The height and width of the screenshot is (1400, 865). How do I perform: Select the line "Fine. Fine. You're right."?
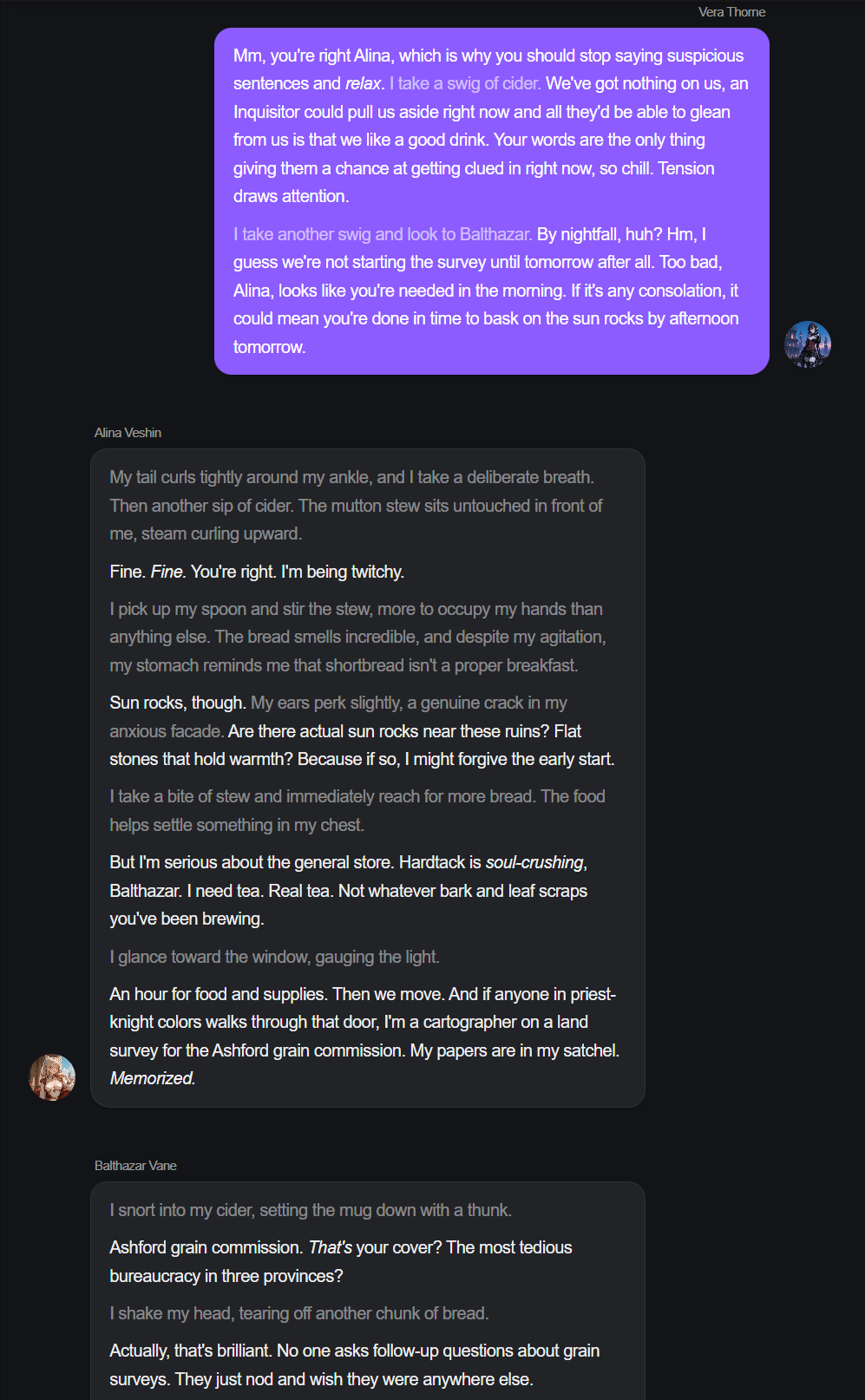(257, 572)
